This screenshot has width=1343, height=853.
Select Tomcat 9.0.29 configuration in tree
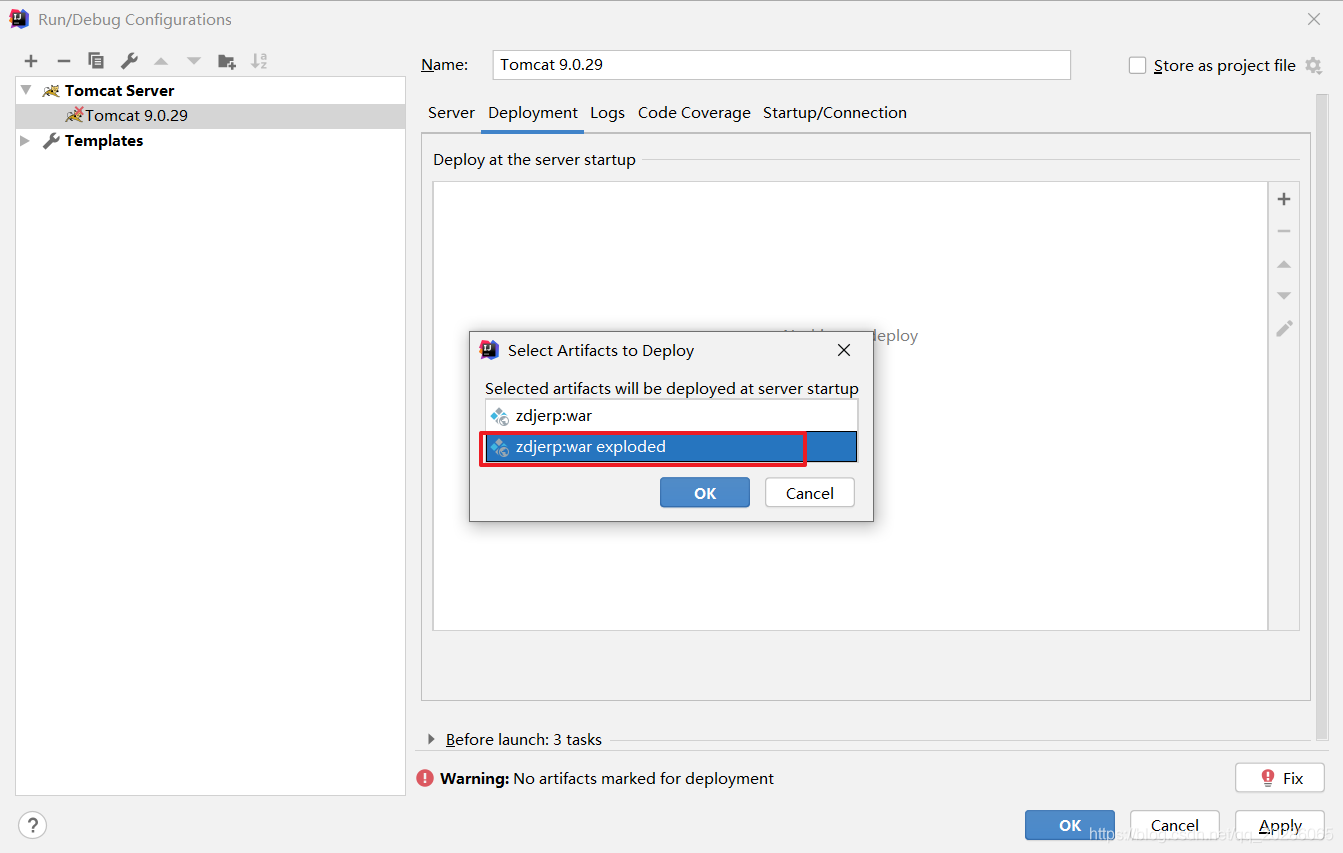tap(210, 116)
